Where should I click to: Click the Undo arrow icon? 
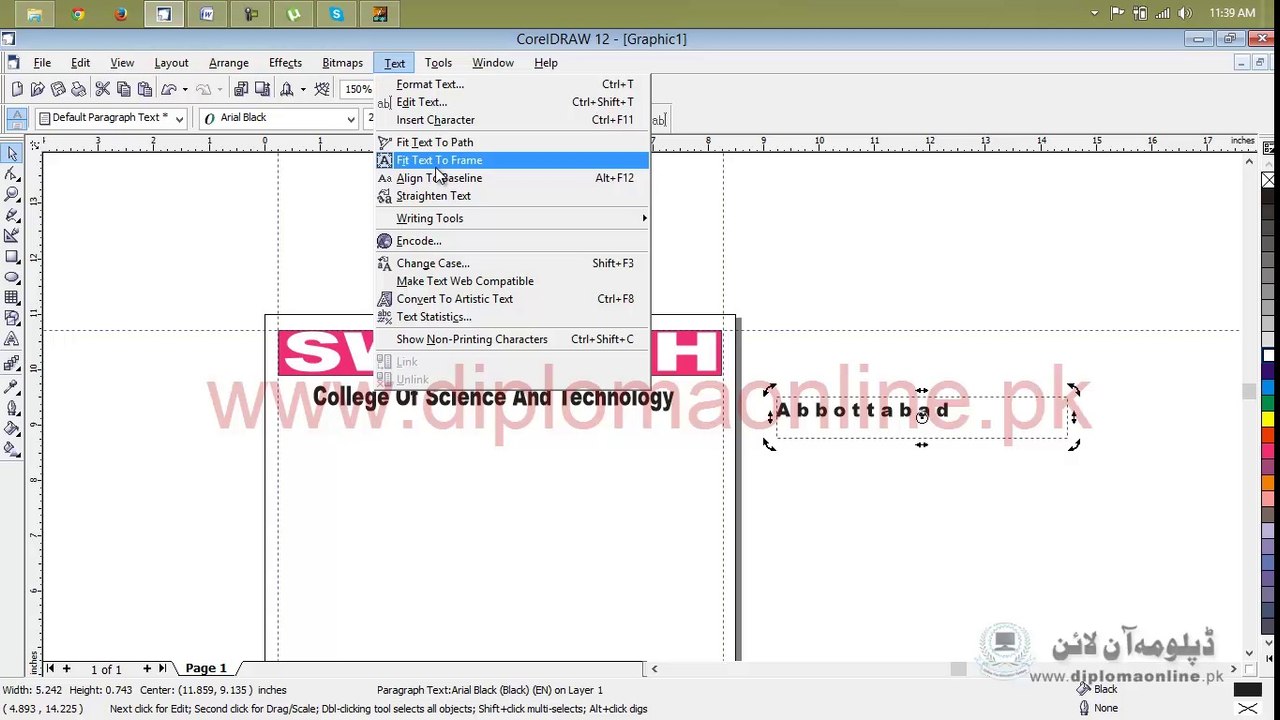coord(168,89)
